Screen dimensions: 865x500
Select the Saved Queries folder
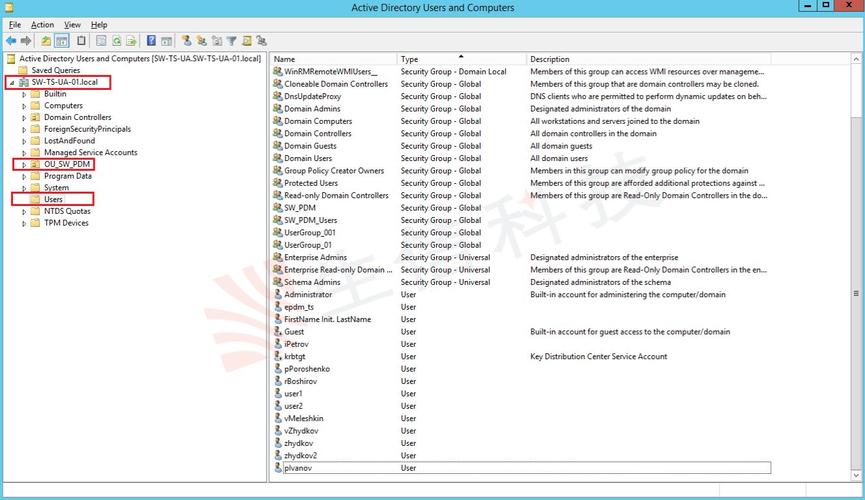click(x=55, y=70)
